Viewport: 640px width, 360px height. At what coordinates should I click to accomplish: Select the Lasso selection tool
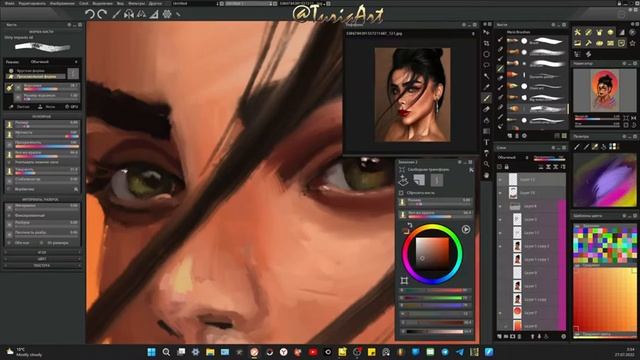tap(487, 65)
